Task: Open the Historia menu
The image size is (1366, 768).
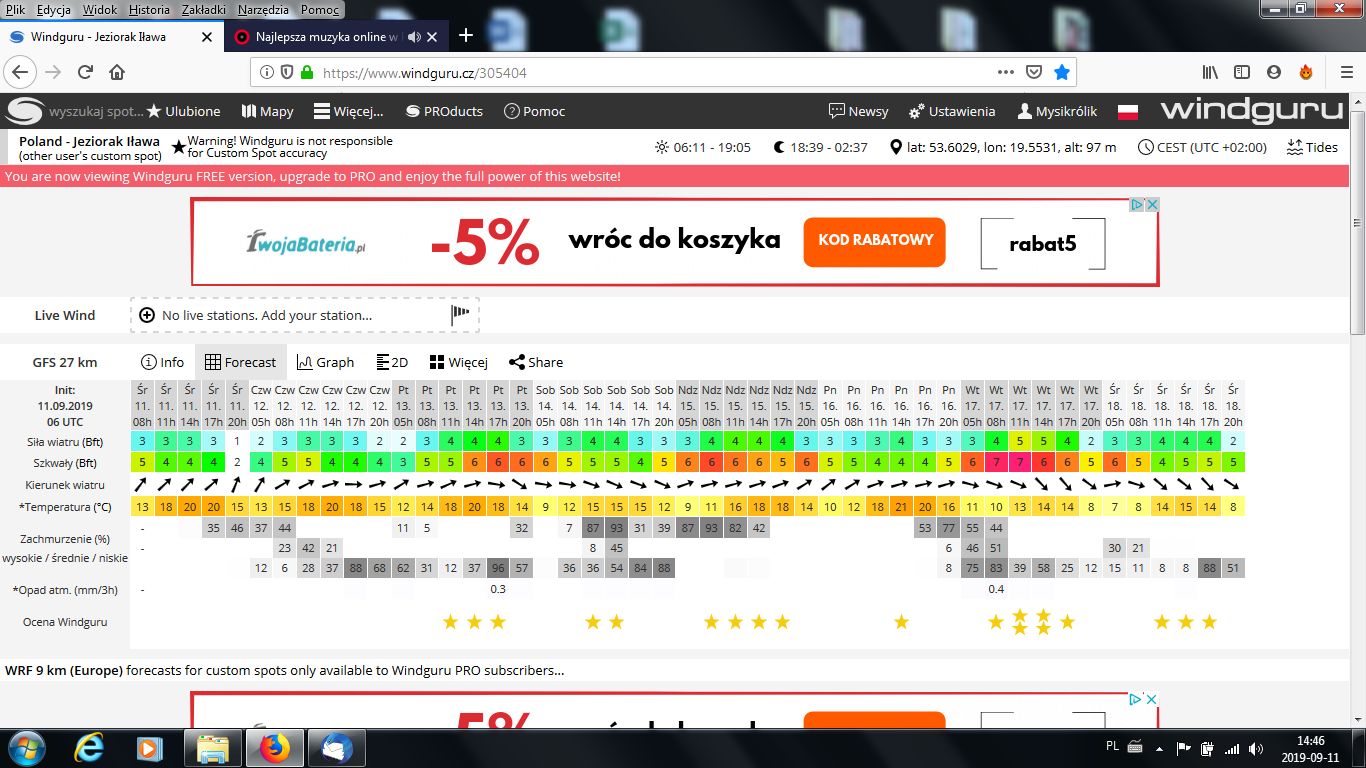Action: pyautogui.click(x=149, y=9)
